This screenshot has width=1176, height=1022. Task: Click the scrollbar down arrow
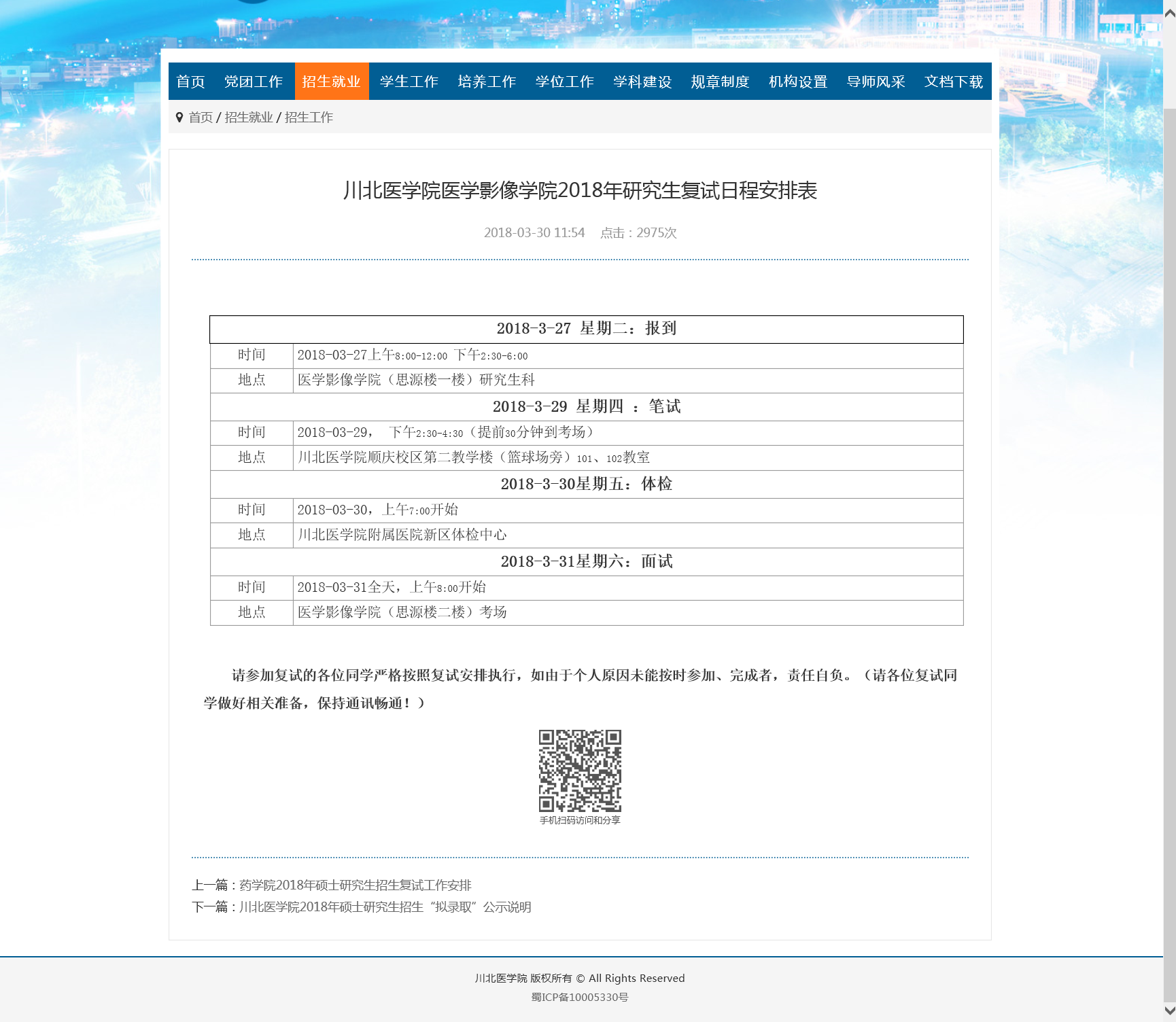click(1169, 1010)
